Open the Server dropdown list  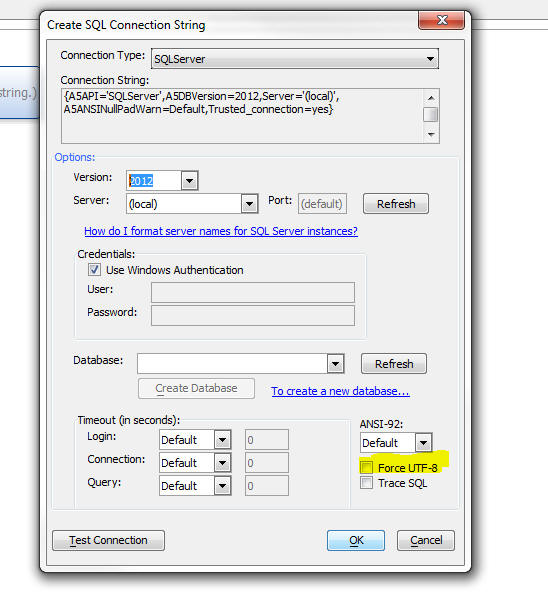[x=249, y=204]
